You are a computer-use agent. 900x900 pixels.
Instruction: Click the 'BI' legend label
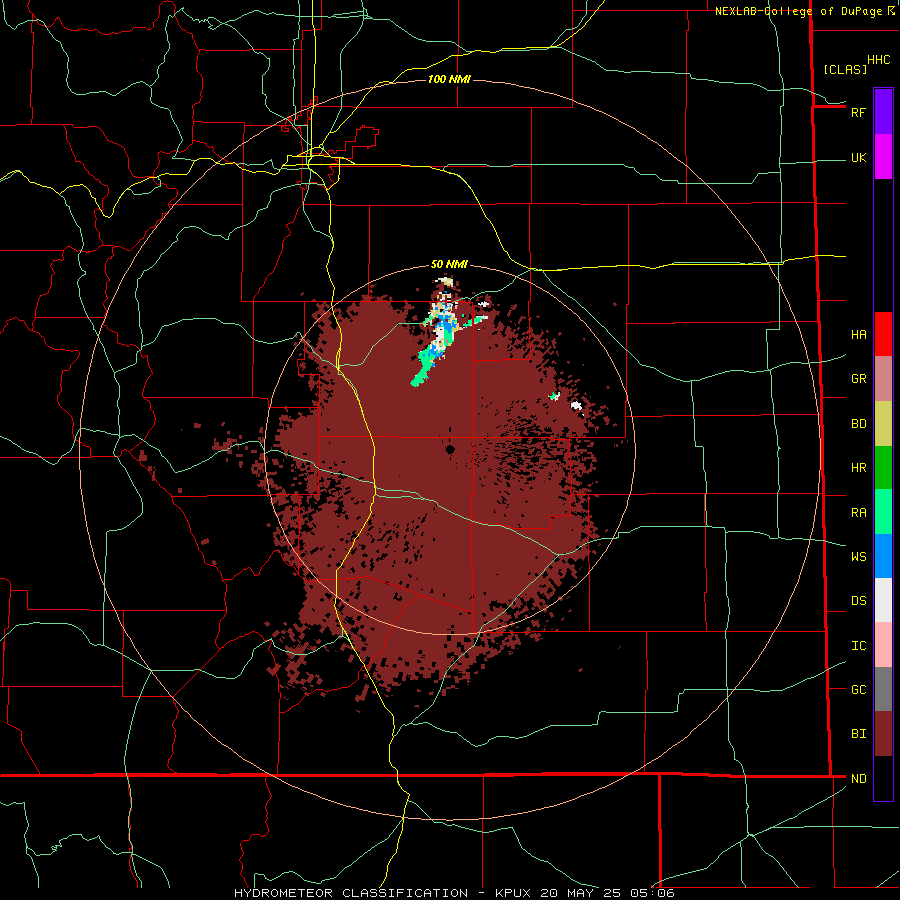858,734
